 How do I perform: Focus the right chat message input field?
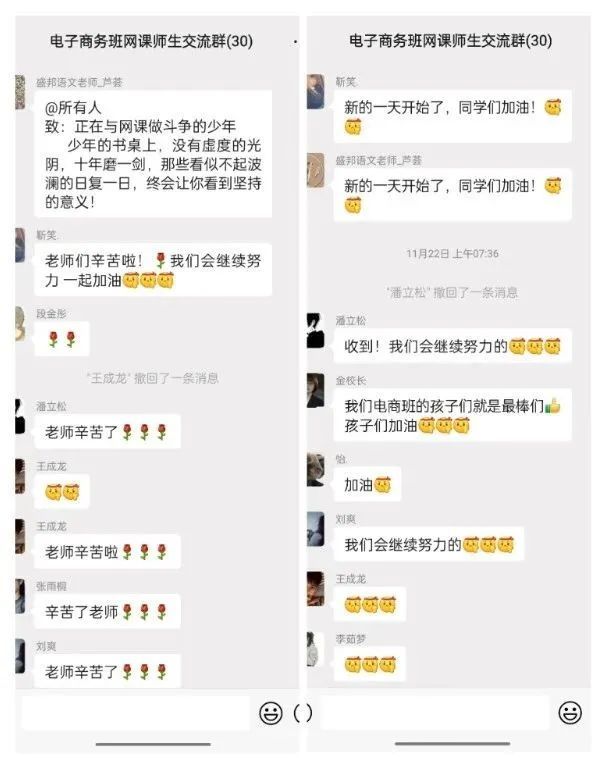[435, 713]
